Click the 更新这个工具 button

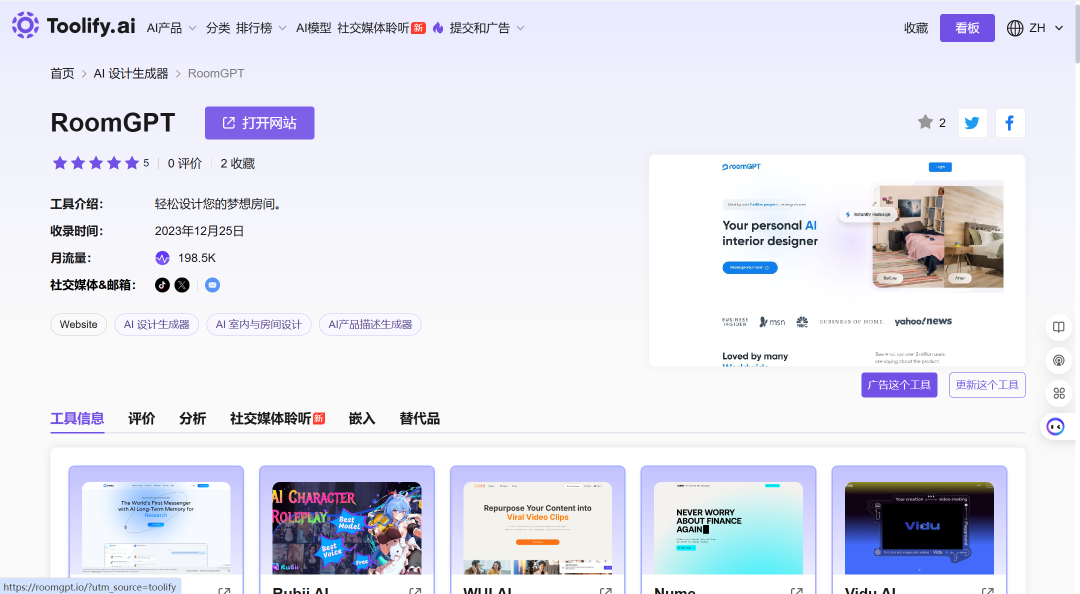pyautogui.click(x=987, y=385)
